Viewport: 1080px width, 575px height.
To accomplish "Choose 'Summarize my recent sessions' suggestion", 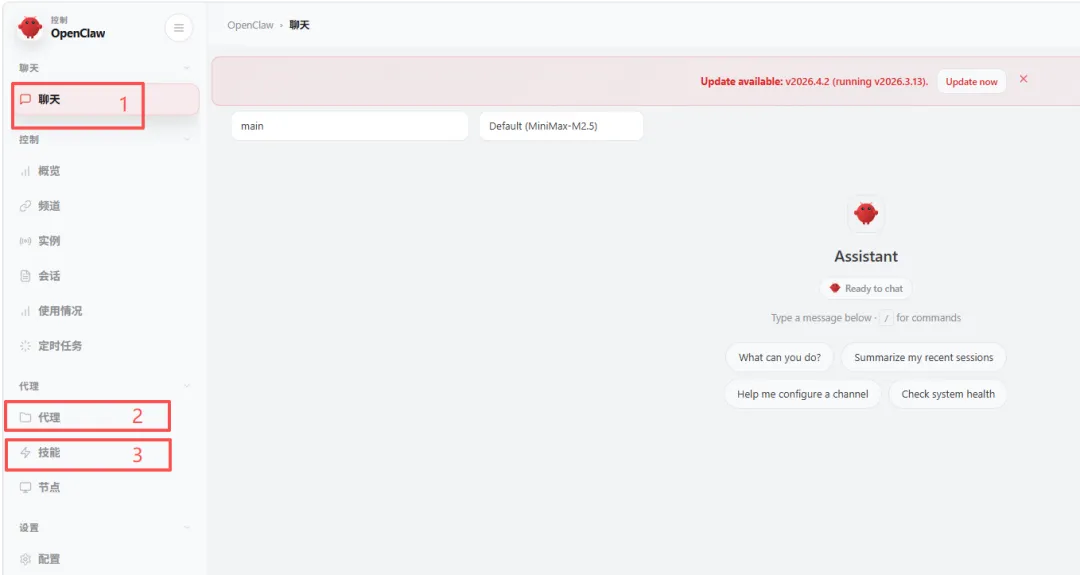I will tap(924, 357).
